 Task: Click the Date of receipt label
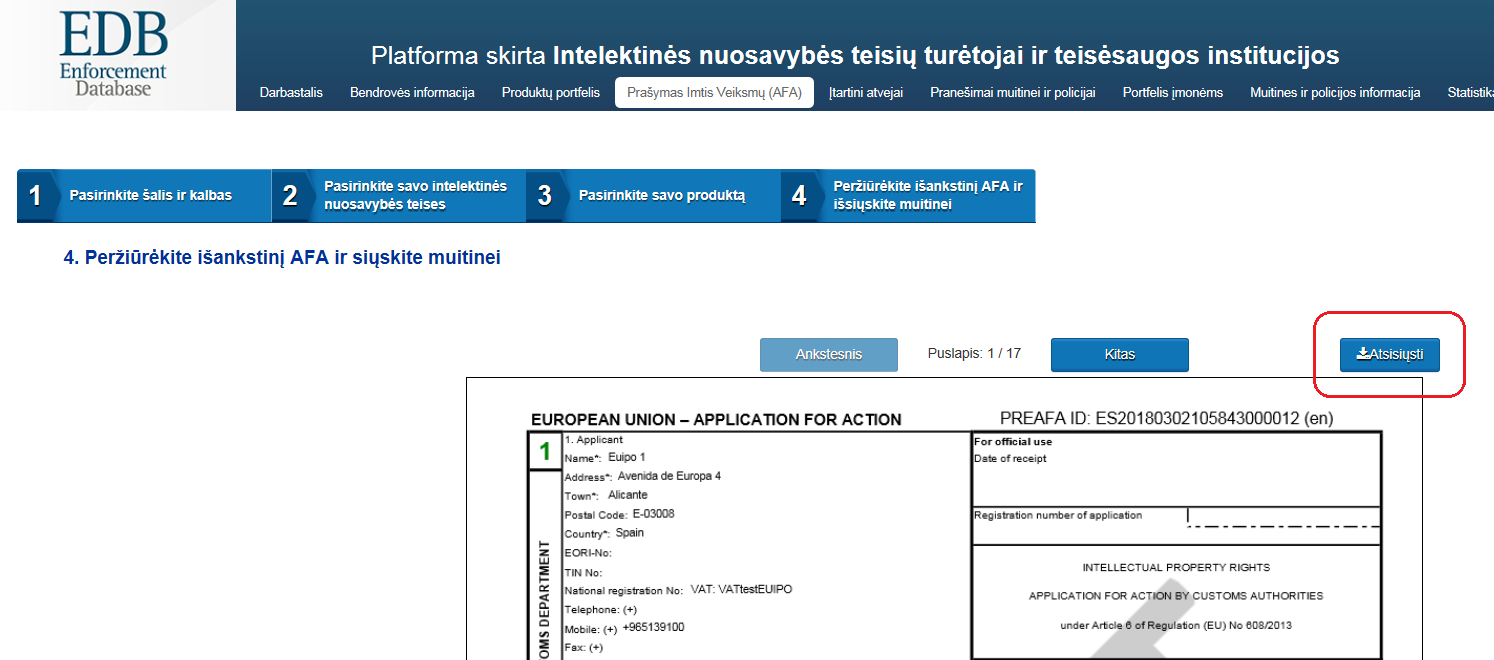coord(1010,459)
